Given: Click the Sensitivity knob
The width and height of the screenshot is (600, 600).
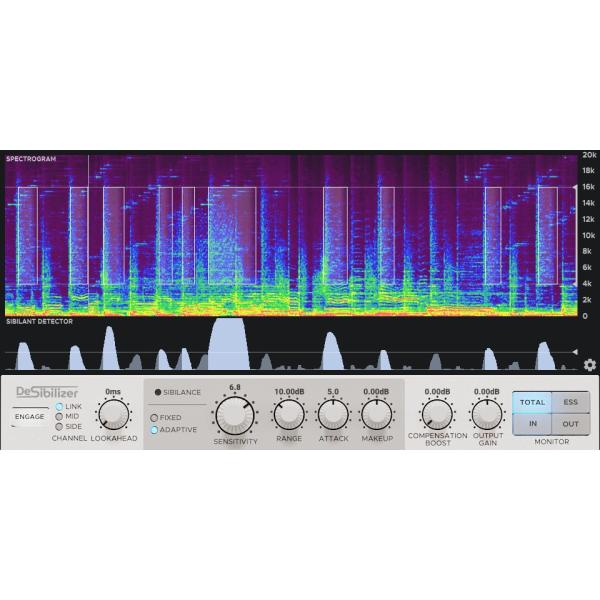Looking at the screenshot, I should [234, 415].
